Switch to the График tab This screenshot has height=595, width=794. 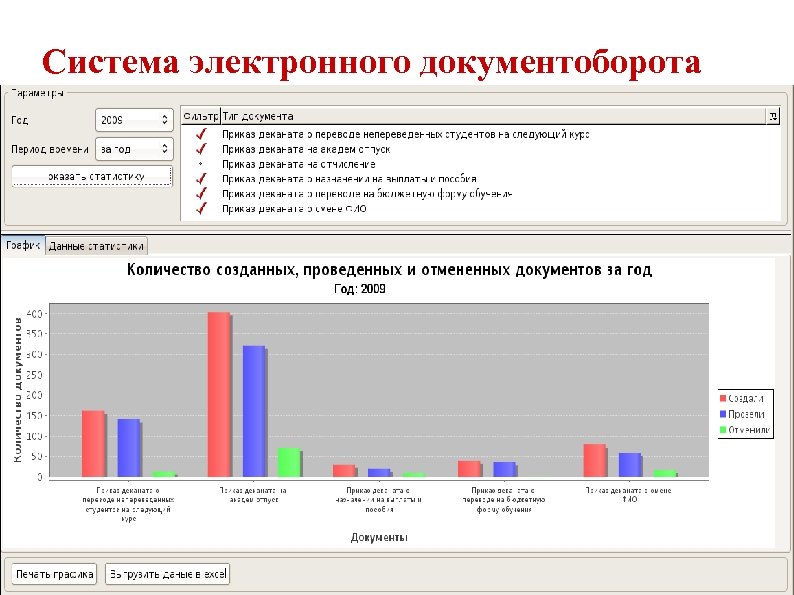click(x=23, y=245)
